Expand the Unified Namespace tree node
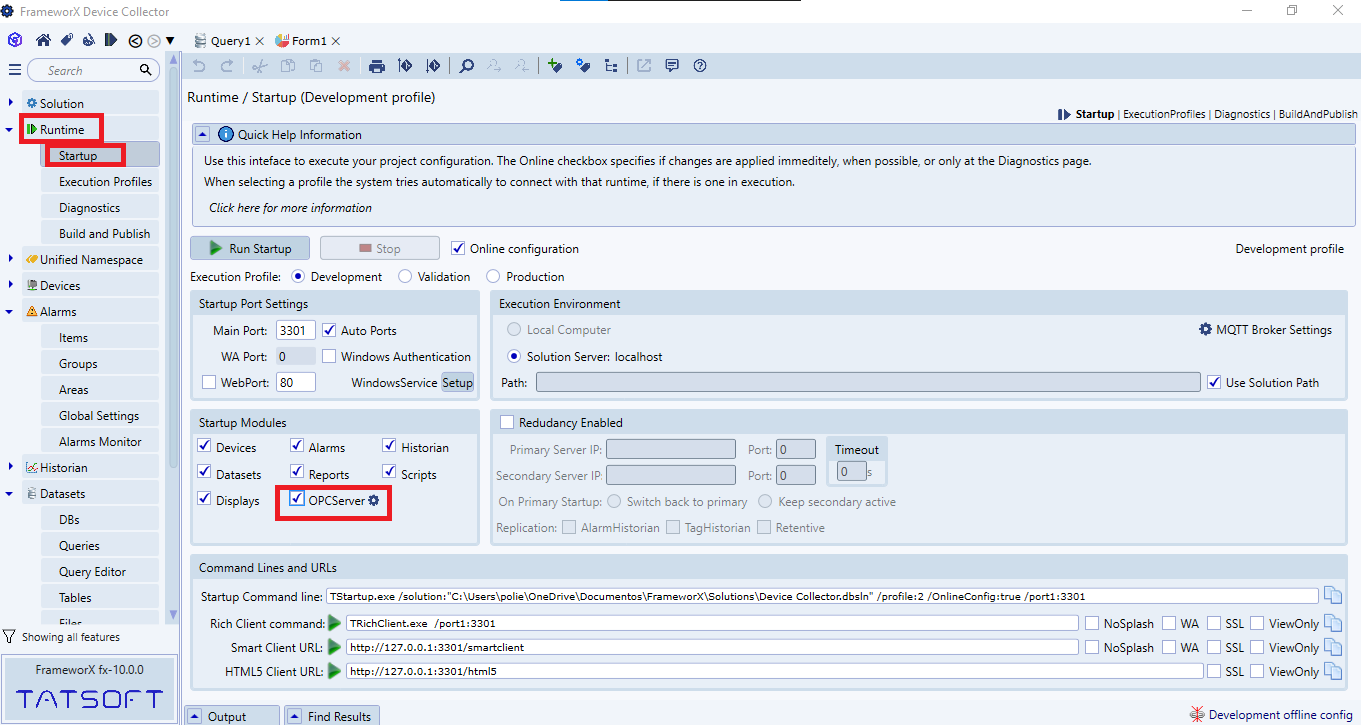The height and width of the screenshot is (725, 1361). (10, 259)
